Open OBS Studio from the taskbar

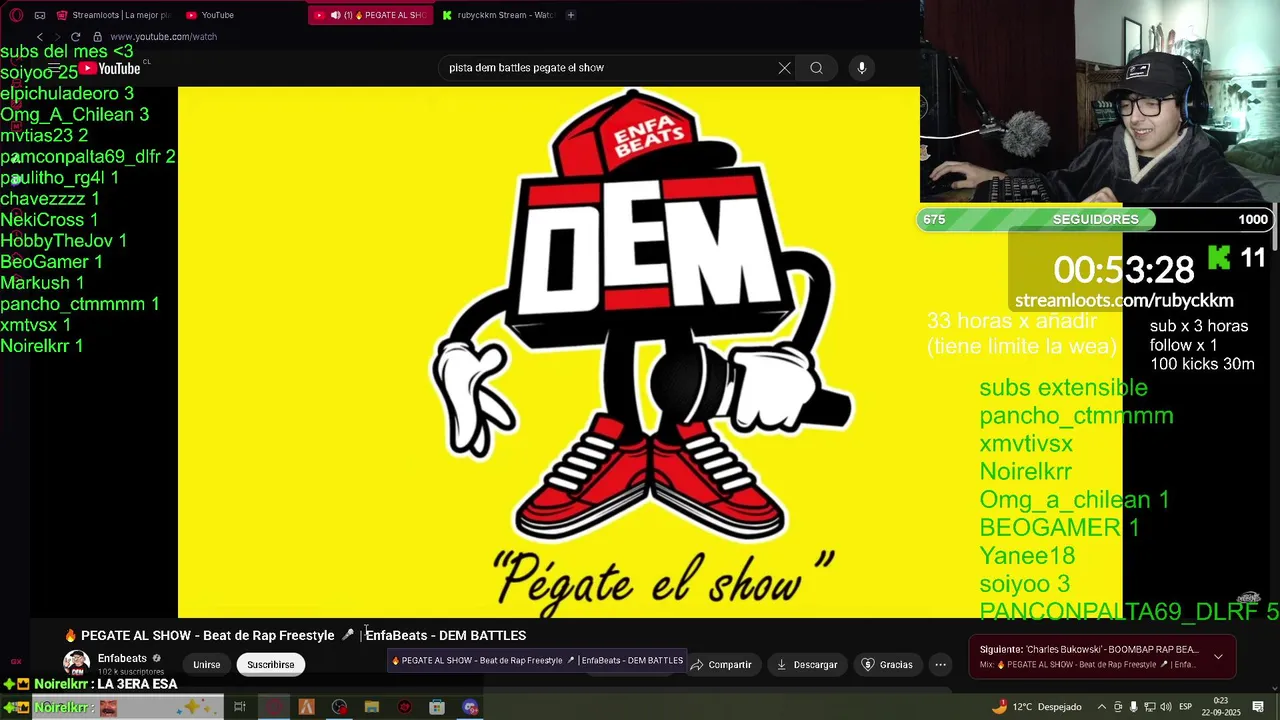click(340, 707)
